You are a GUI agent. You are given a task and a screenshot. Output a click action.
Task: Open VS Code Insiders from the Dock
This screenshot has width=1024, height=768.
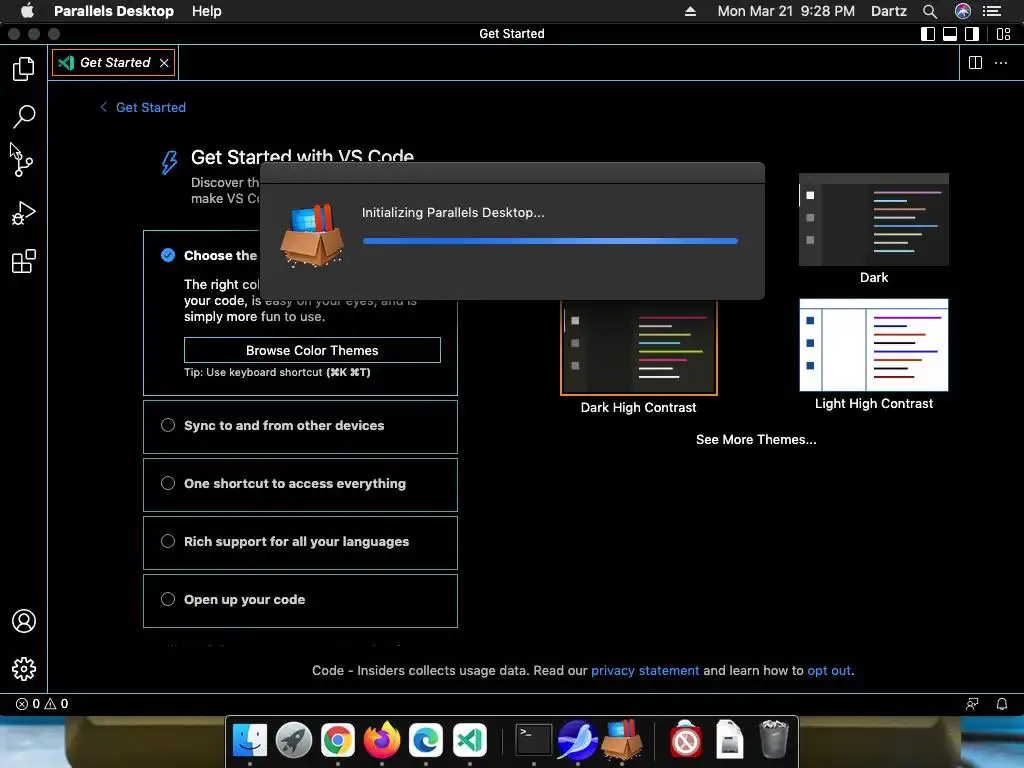[470, 740]
